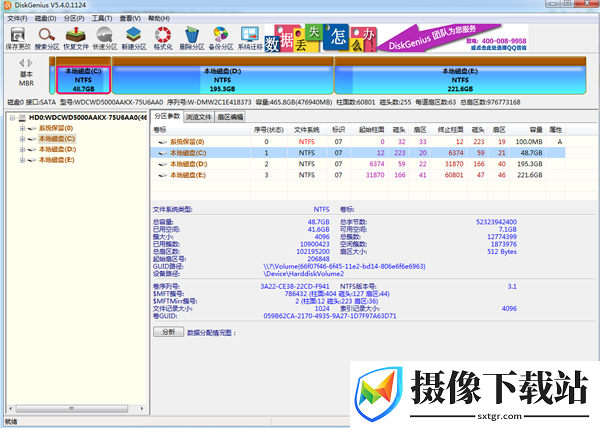Click drive icon of 本地磁盘(E:) table row
Viewport: 600px width, 428px height.
pos(163,175)
